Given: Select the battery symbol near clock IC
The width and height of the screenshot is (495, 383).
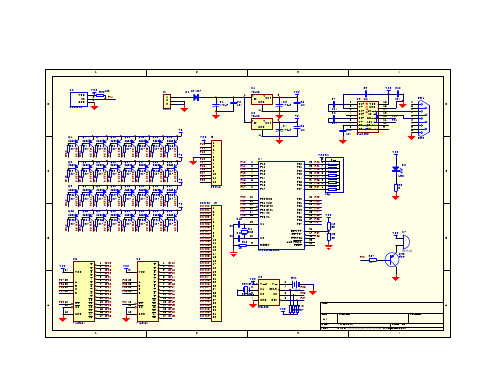Looking at the screenshot, I should click(x=296, y=284).
